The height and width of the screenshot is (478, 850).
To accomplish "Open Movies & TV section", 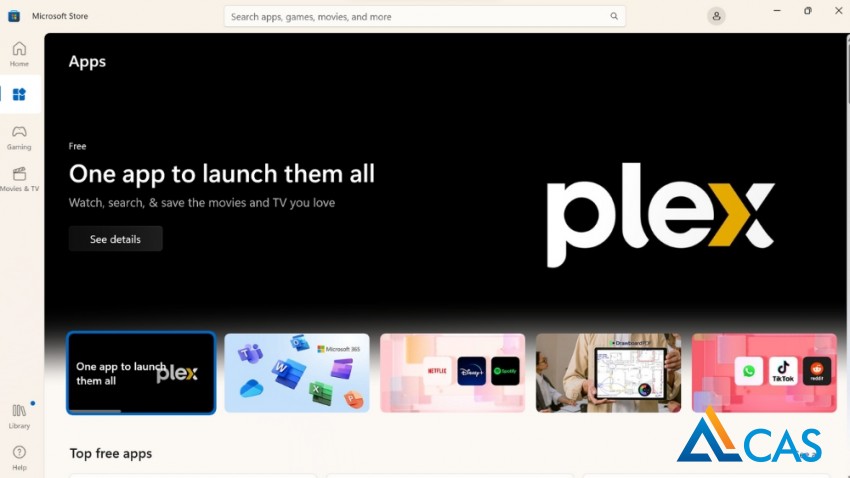I will (x=20, y=179).
